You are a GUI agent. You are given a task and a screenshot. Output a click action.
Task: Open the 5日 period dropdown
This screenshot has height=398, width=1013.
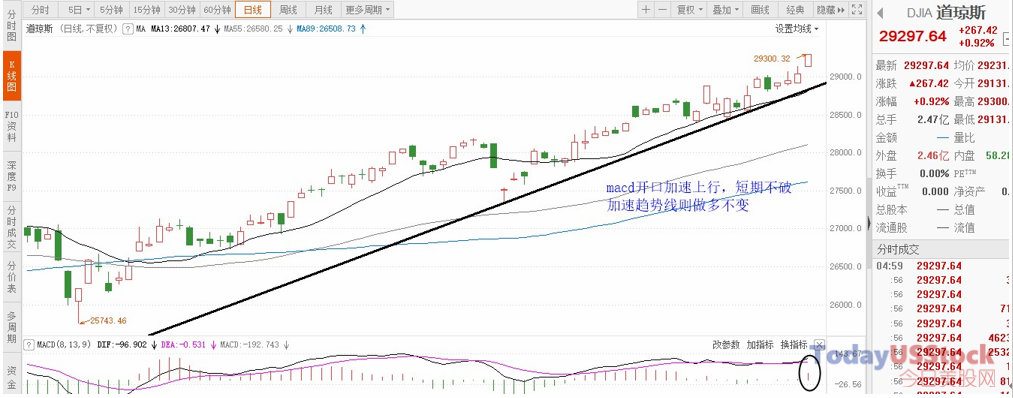pos(78,10)
